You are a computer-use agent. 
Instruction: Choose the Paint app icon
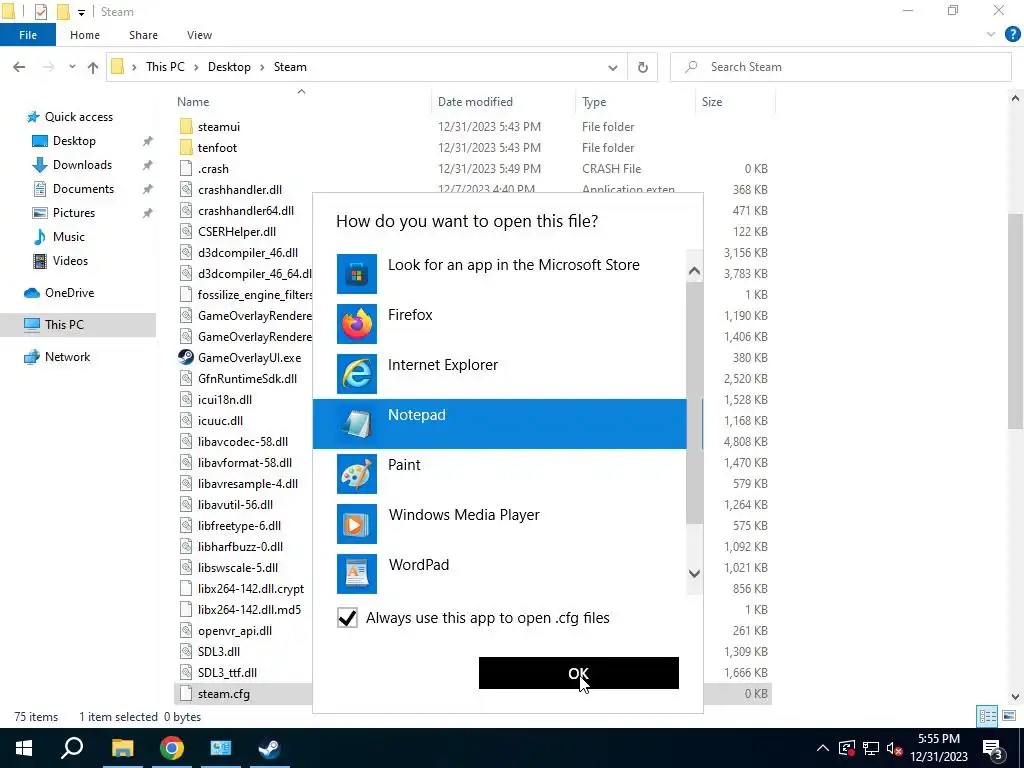click(x=357, y=474)
